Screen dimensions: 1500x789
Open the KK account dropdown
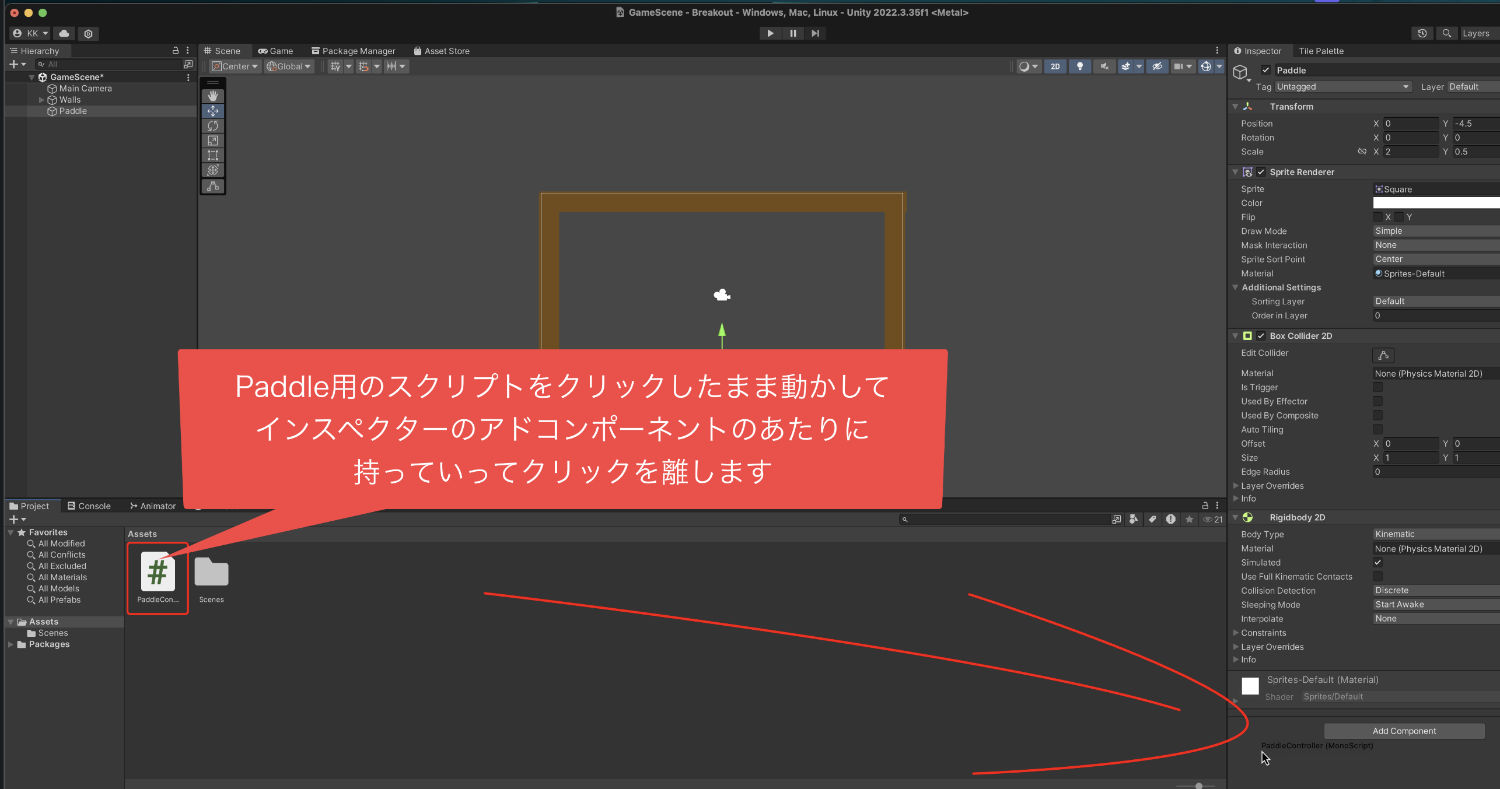pos(30,33)
